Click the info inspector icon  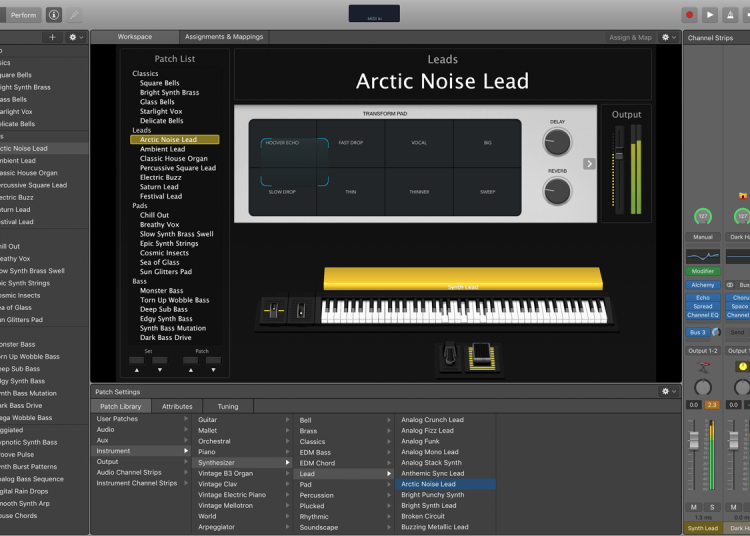click(53, 15)
